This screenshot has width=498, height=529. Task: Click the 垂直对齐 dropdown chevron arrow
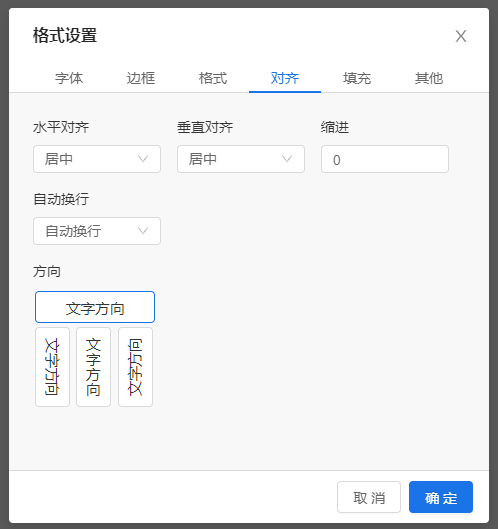287,159
